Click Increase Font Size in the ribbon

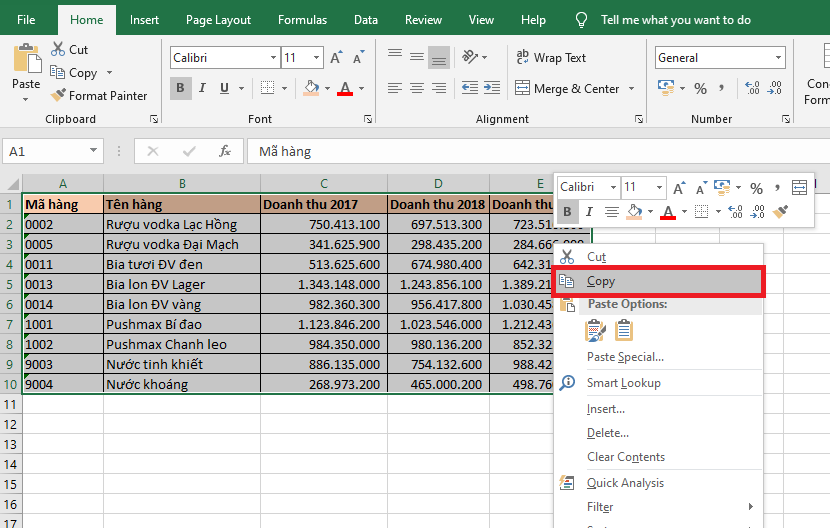[x=337, y=58]
